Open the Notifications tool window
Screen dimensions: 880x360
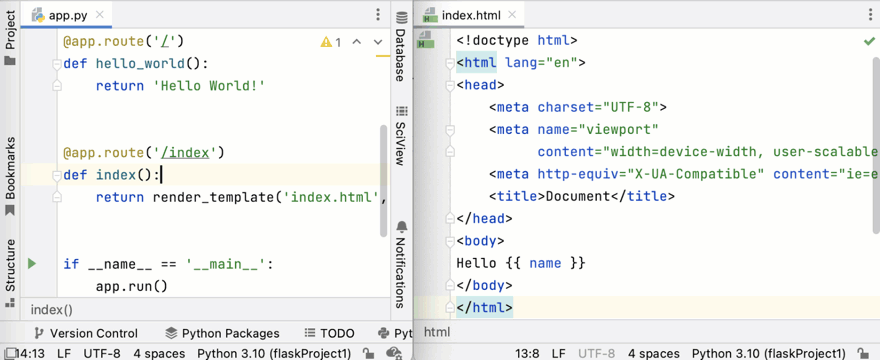(x=401, y=264)
